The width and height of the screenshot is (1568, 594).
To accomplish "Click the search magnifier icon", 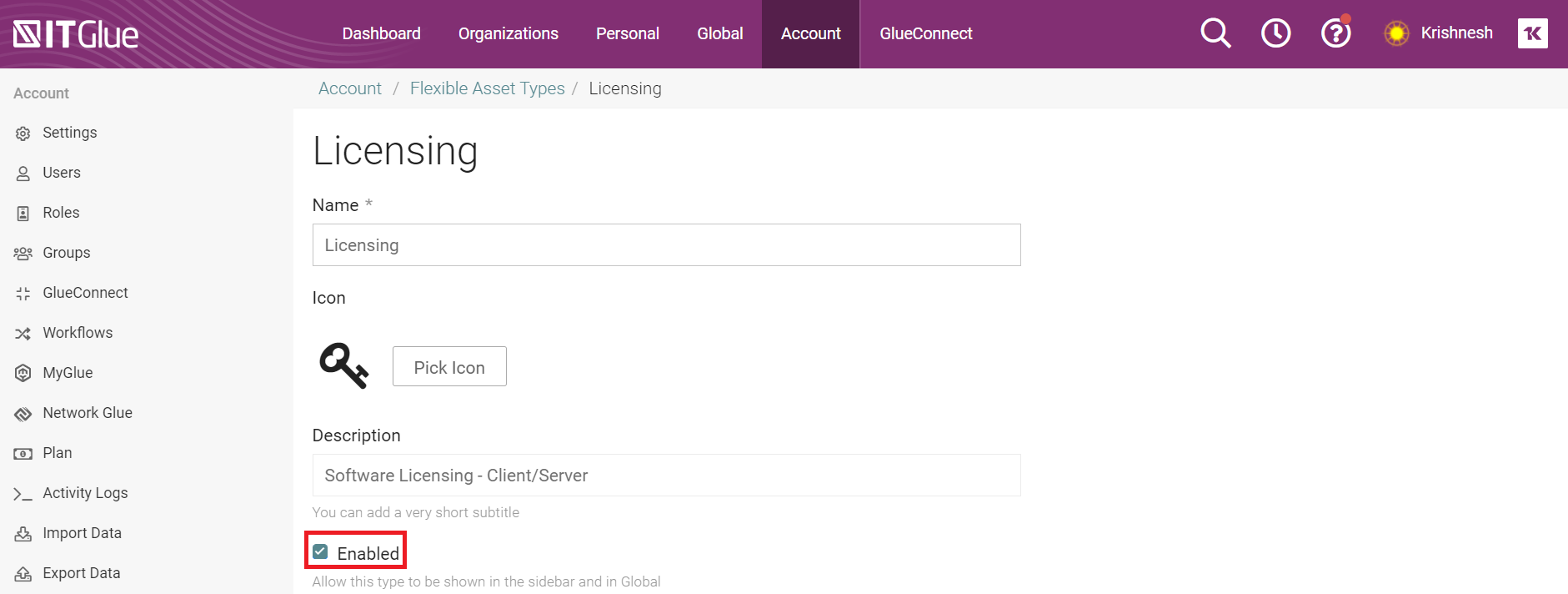I will (x=1215, y=33).
